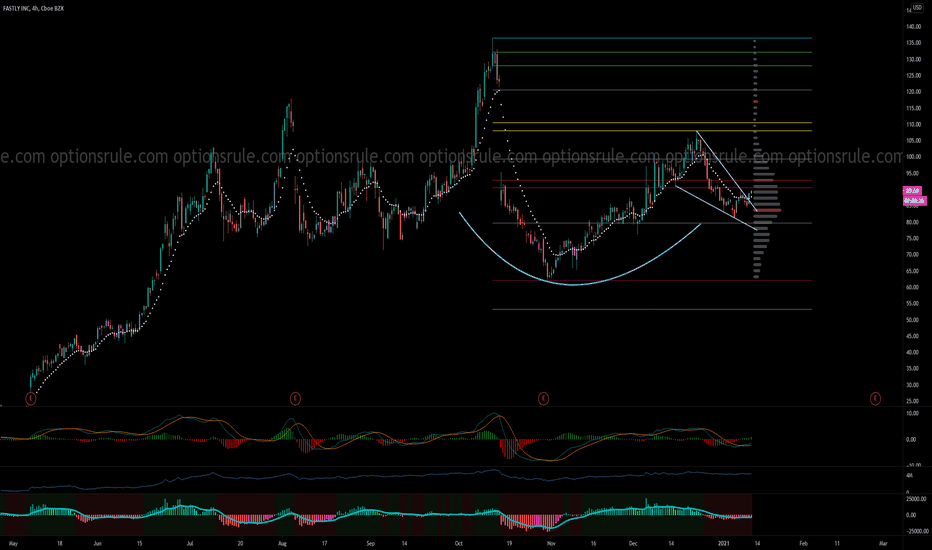Select the upper pink current price label

[x=912, y=191]
